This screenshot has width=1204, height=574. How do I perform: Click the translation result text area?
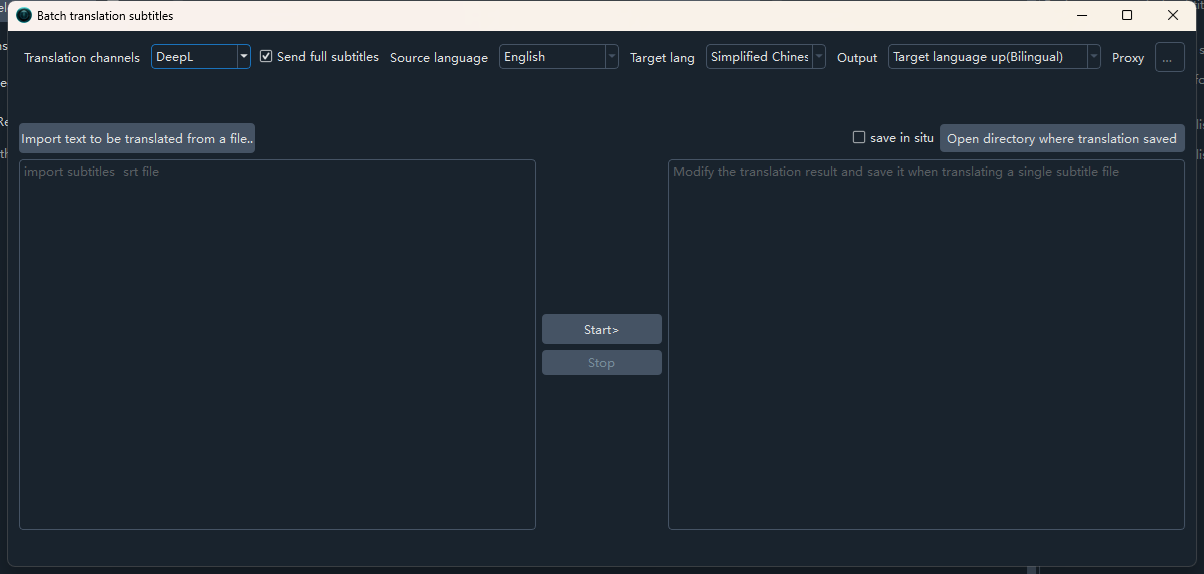(925, 345)
